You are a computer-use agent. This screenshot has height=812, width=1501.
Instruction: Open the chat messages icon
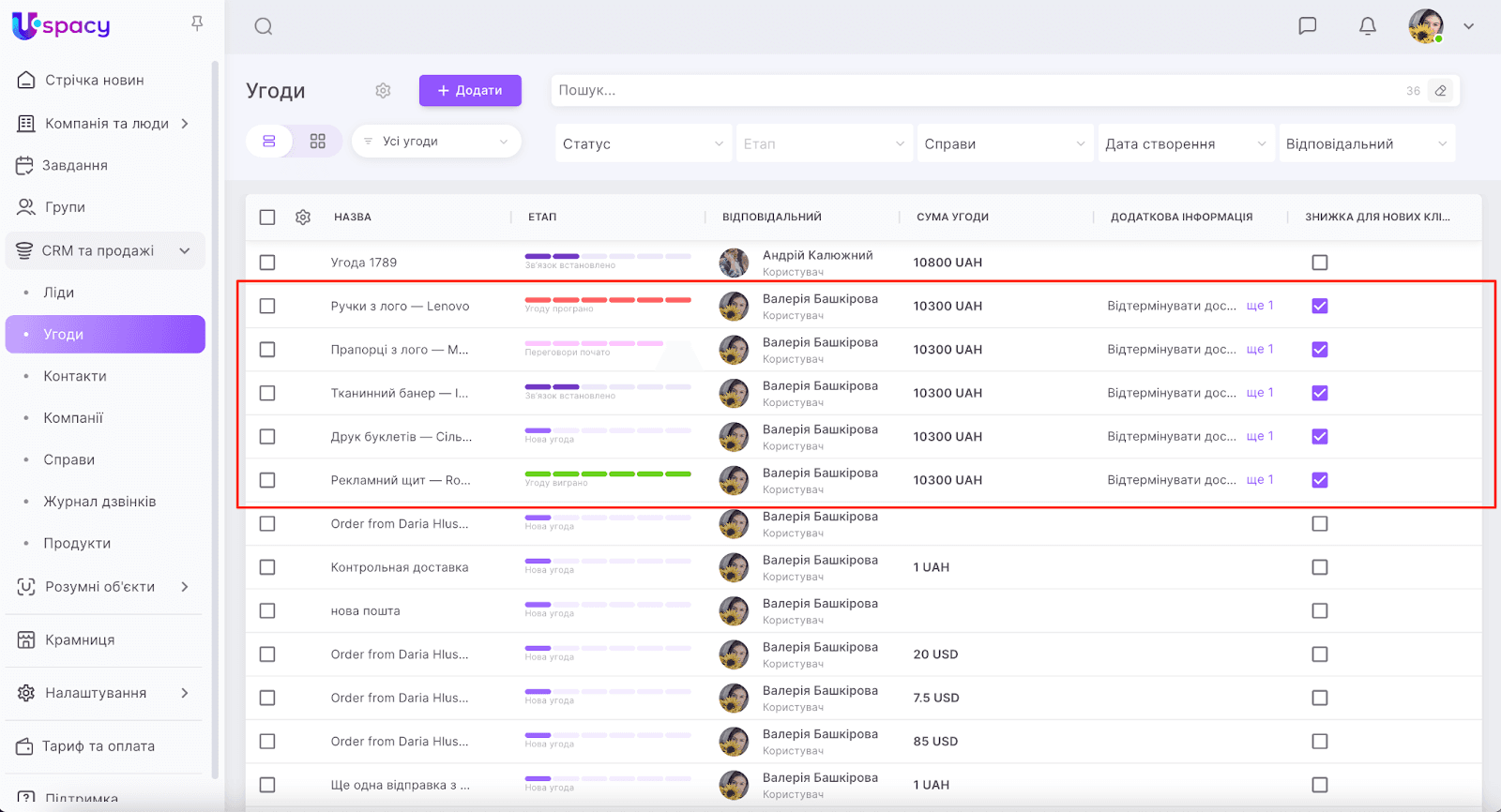(x=1307, y=26)
